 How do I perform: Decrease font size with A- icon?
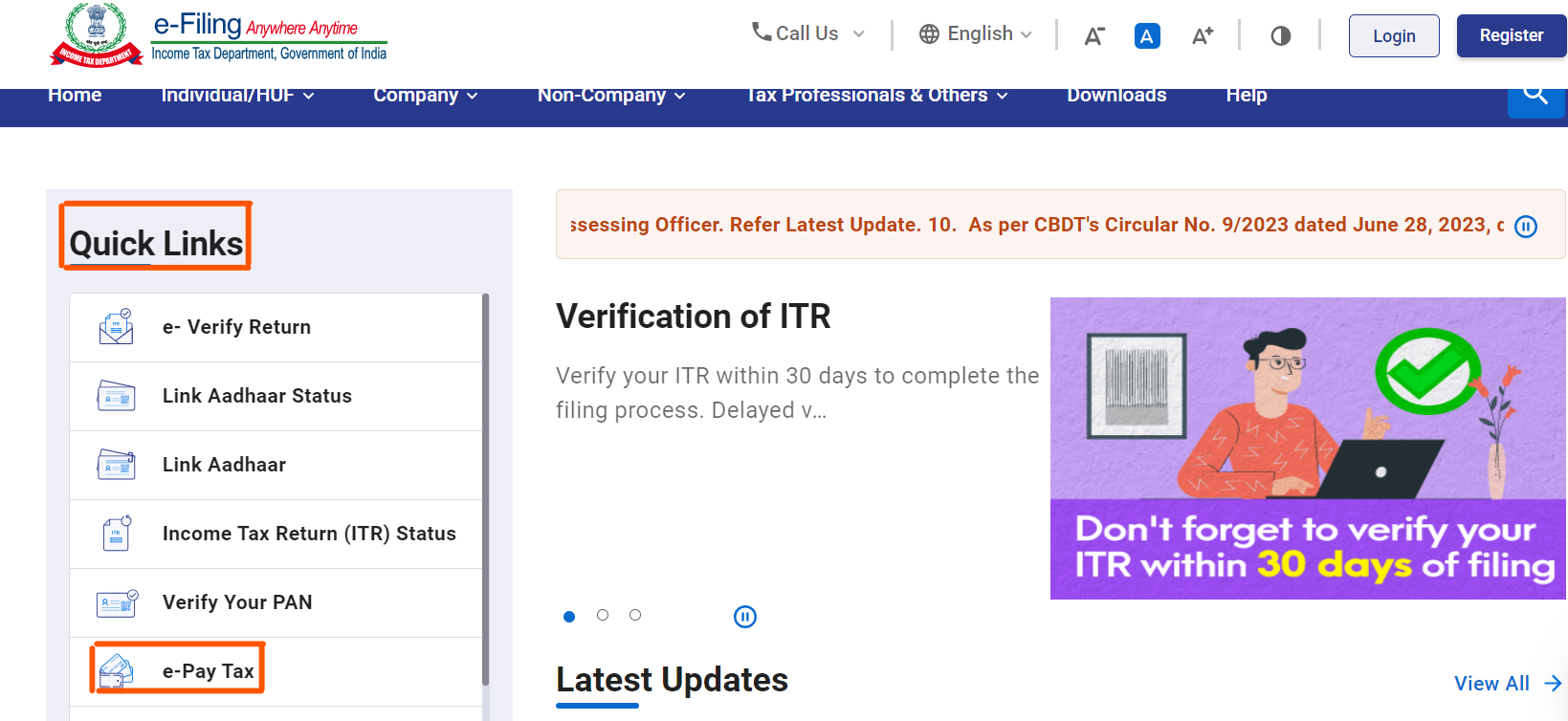[1094, 36]
